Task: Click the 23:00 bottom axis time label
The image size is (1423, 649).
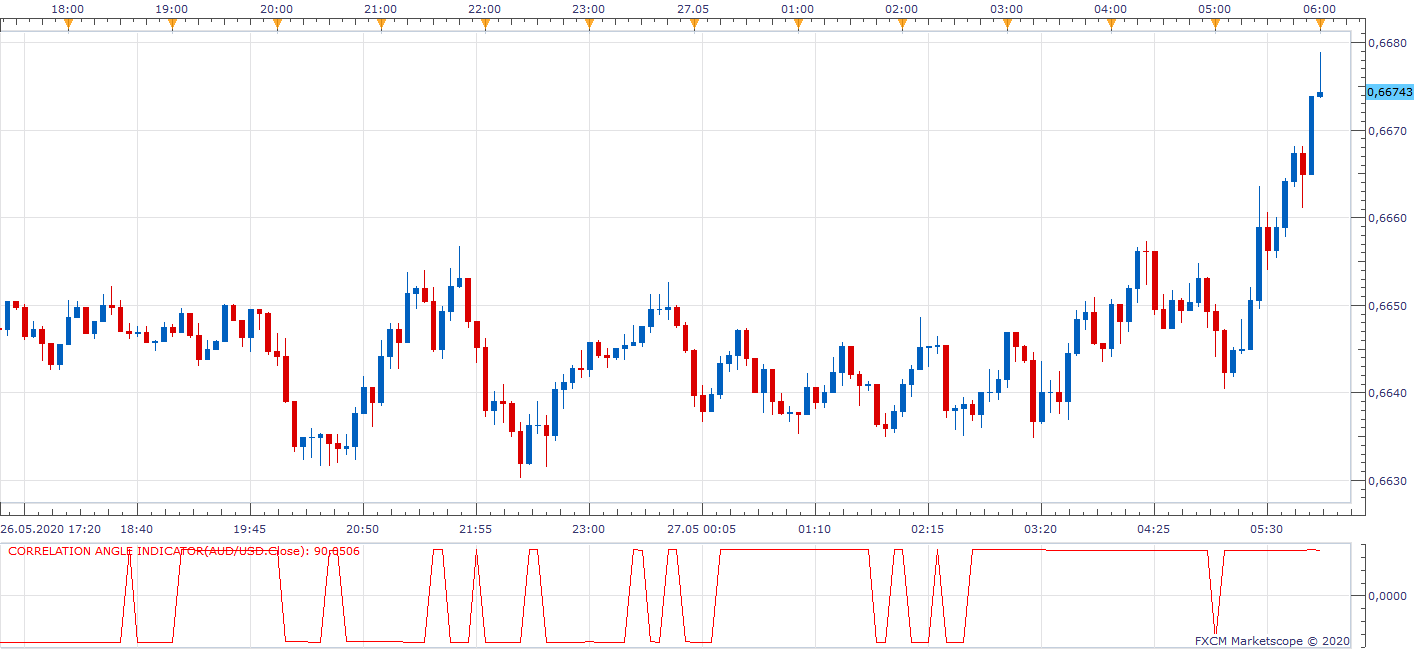Action: click(589, 528)
